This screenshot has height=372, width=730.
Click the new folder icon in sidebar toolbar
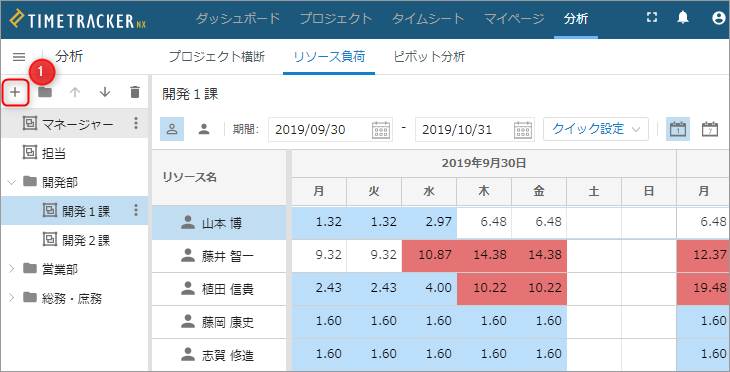[45, 92]
